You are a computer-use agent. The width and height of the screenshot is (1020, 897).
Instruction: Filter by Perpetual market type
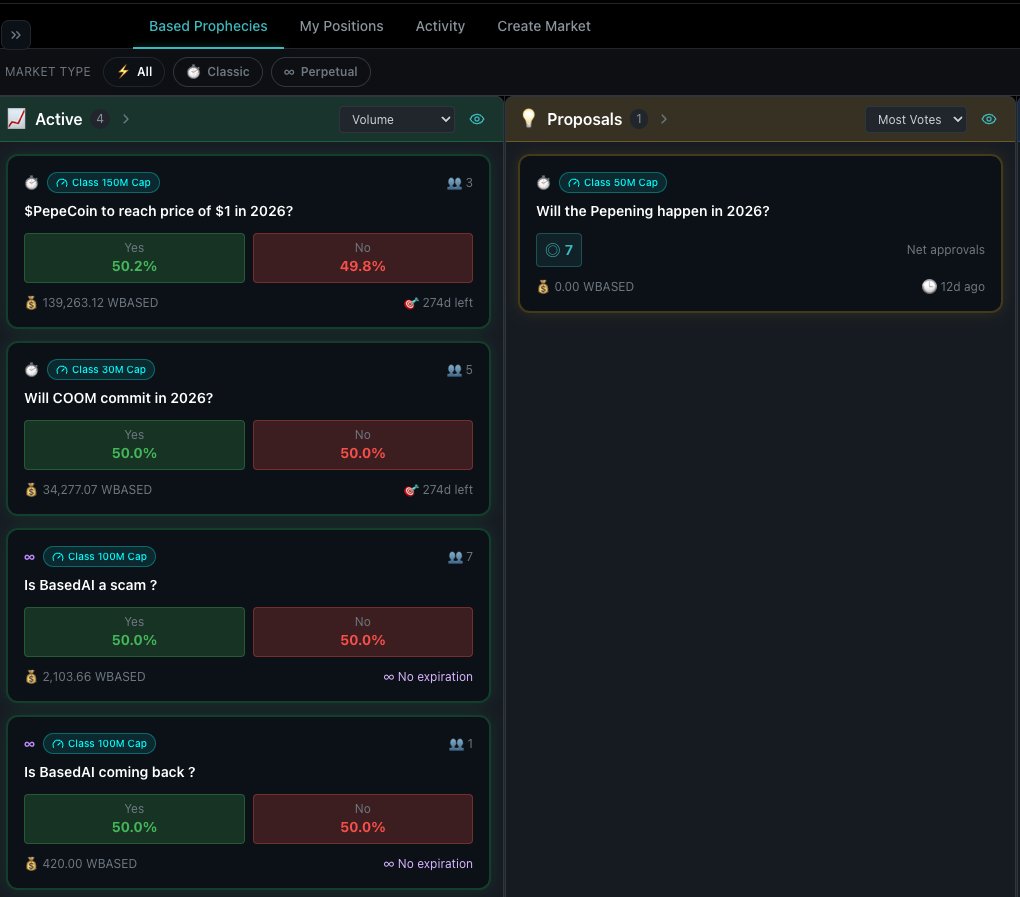[x=321, y=72]
